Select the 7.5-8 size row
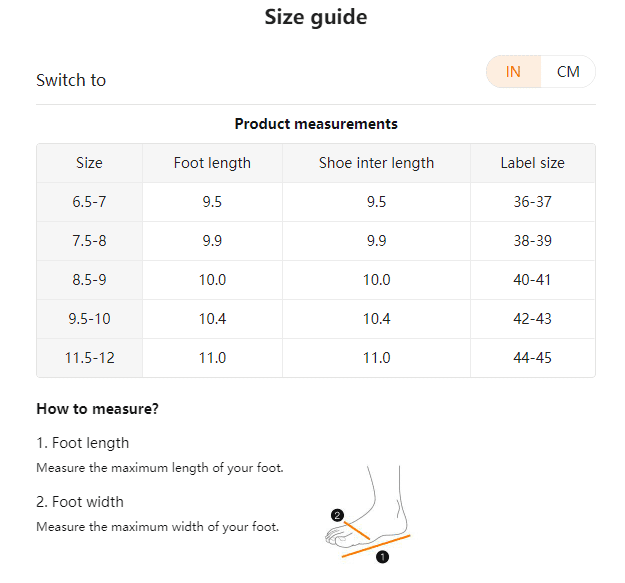Viewport: 625px width, 583px height. (316, 241)
